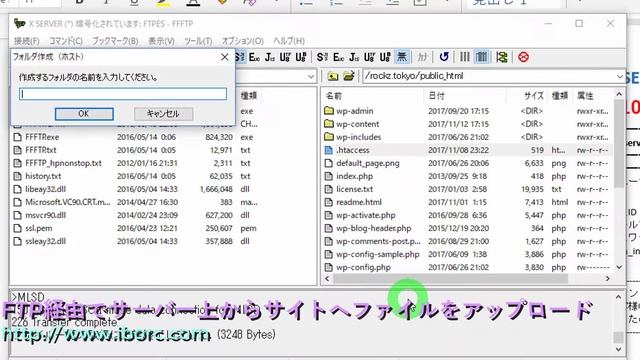Switch to simple list view icon
Screen dimensions: 640x360
coord(464,57)
